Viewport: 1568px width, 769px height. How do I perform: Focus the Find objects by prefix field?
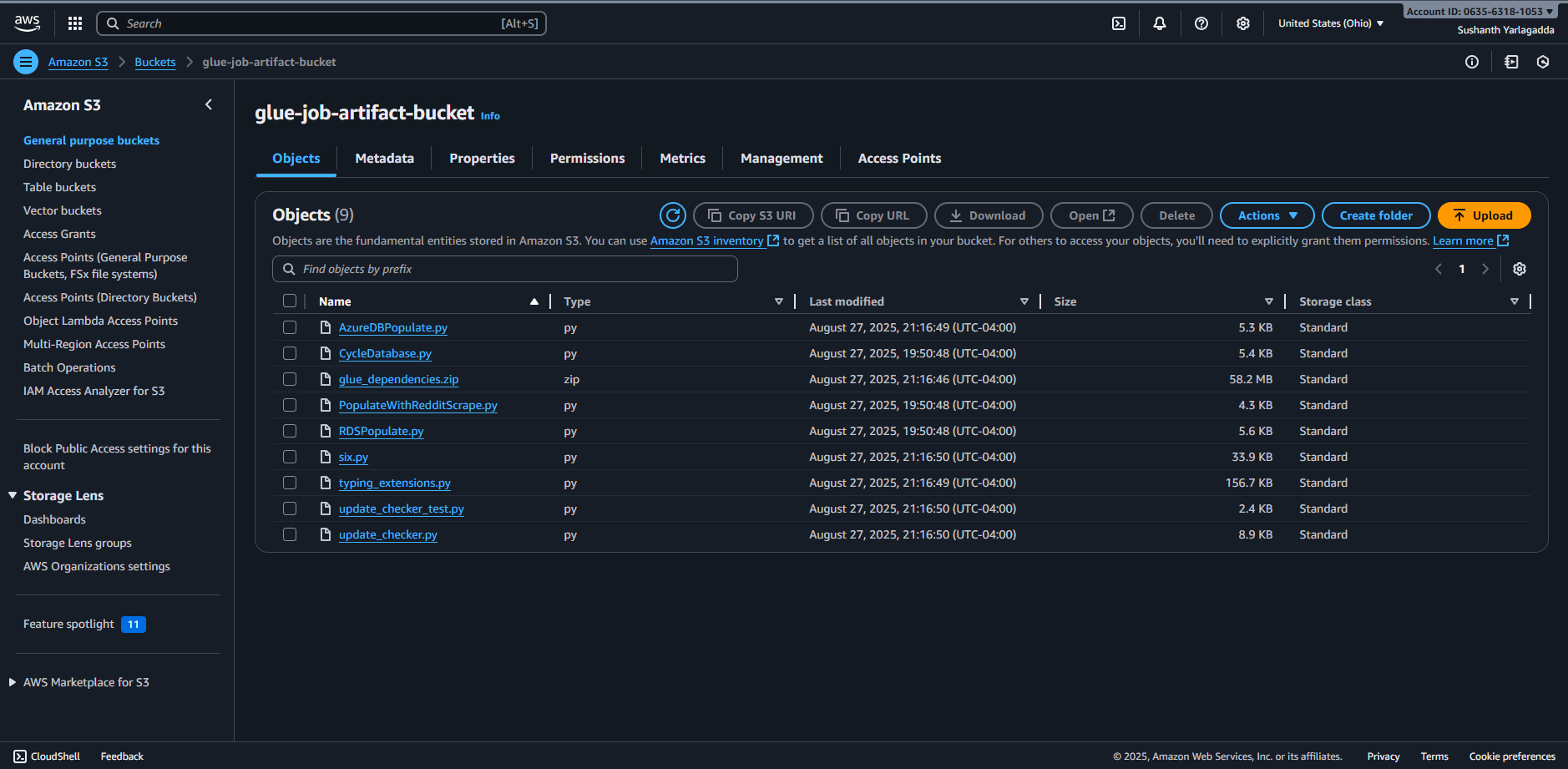click(x=505, y=269)
